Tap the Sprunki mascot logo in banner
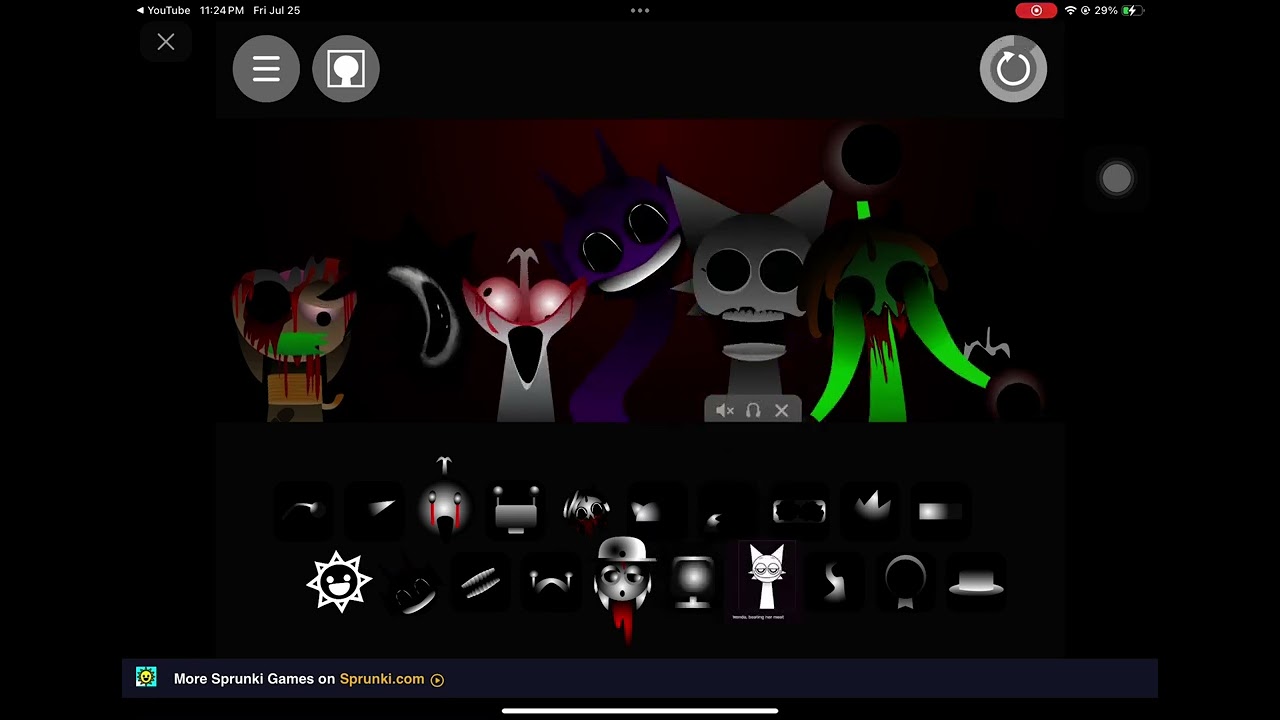This screenshot has height=720, width=1280. [147, 677]
